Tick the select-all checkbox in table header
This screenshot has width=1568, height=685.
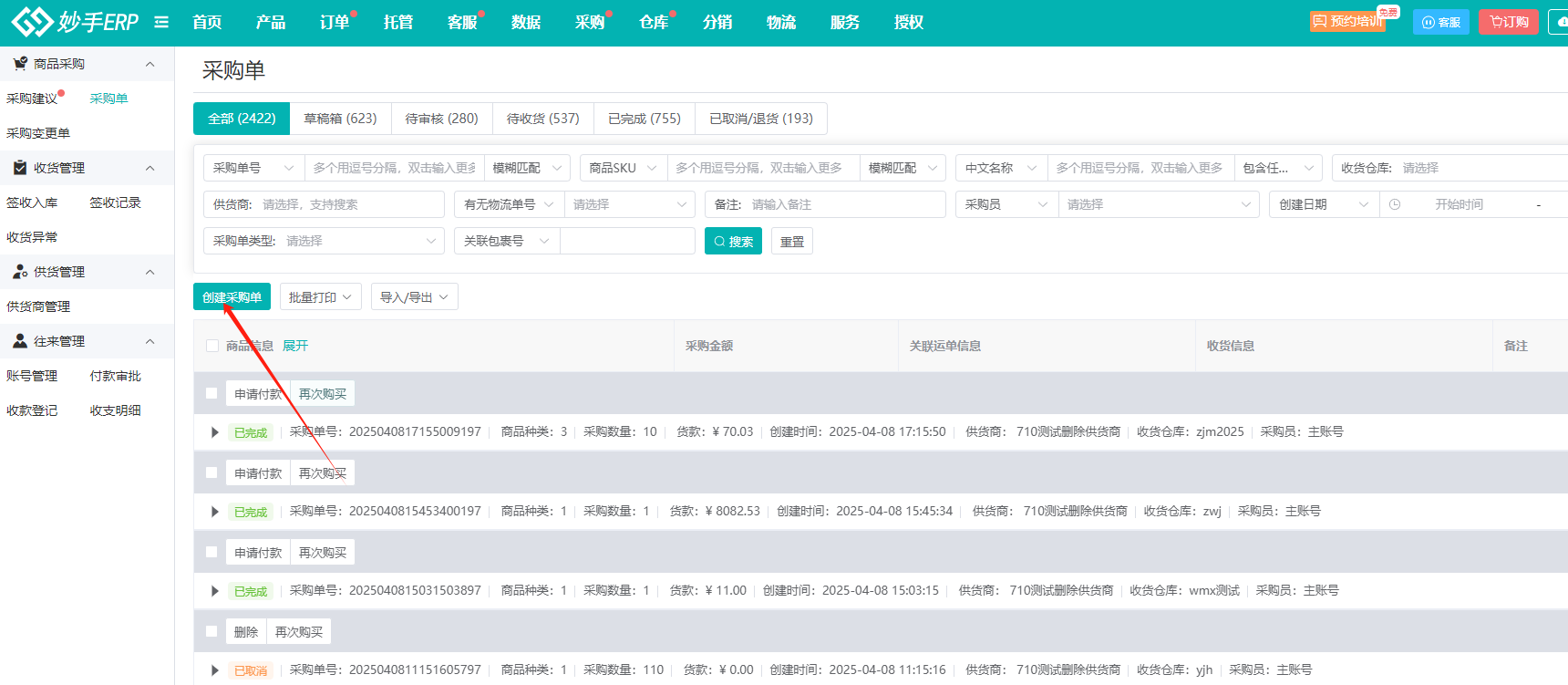pyautogui.click(x=212, y=346)
